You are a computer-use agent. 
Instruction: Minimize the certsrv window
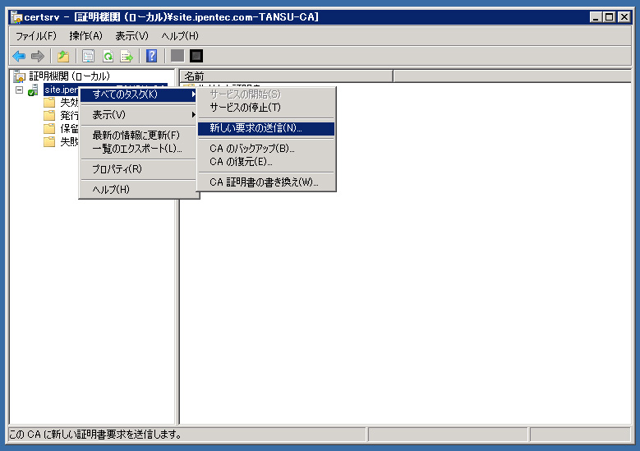click(x=596, y=17)
